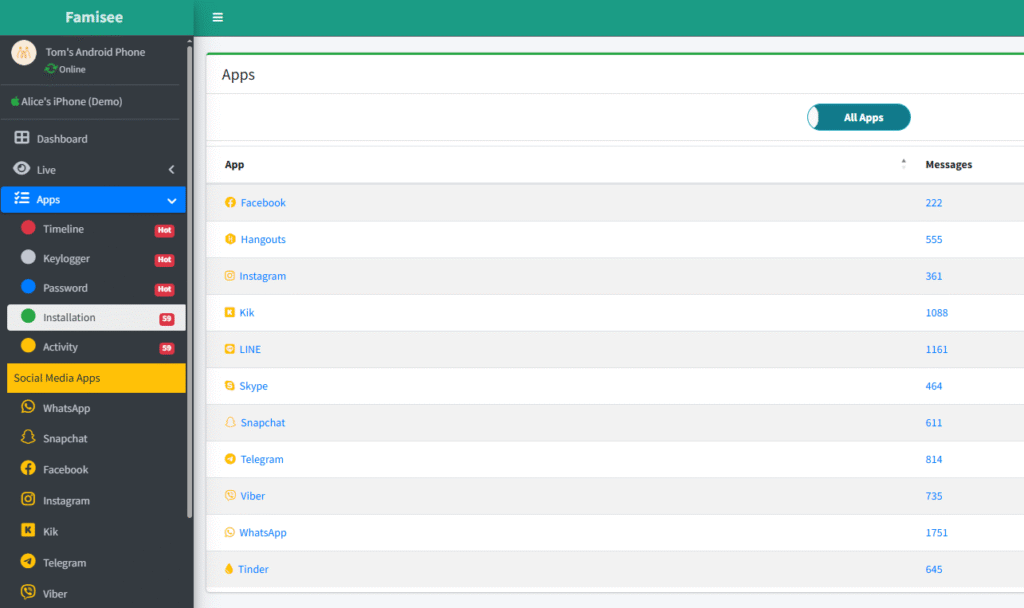The width and height of the screenshot is (1024, 608).
Task: Click the Skype icon in the apps table
Action: 230,385
